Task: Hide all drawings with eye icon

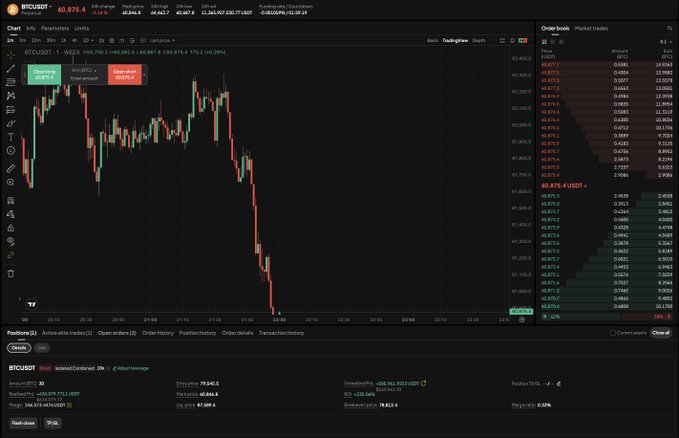Action: click(x=11, y=241)
